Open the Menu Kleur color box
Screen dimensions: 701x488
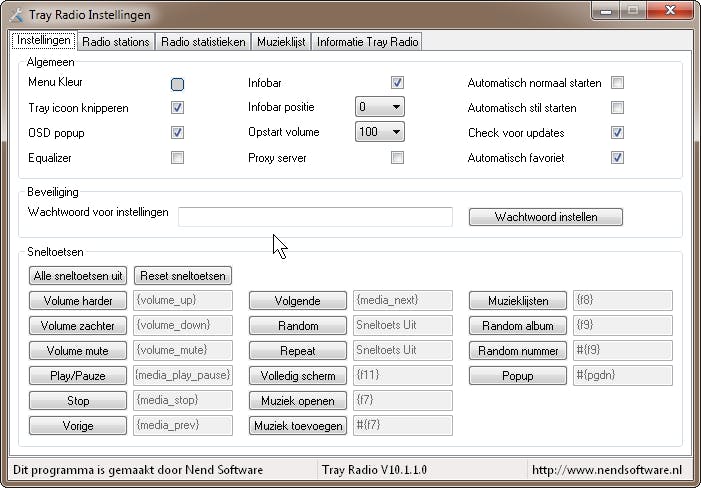(177, 84)
